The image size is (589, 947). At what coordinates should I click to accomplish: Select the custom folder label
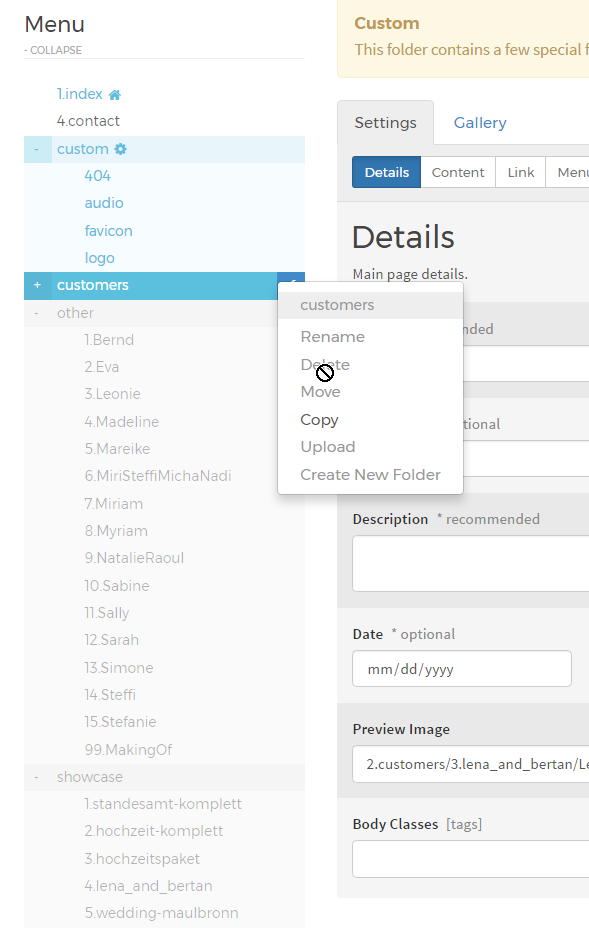[x=83, y=149]
